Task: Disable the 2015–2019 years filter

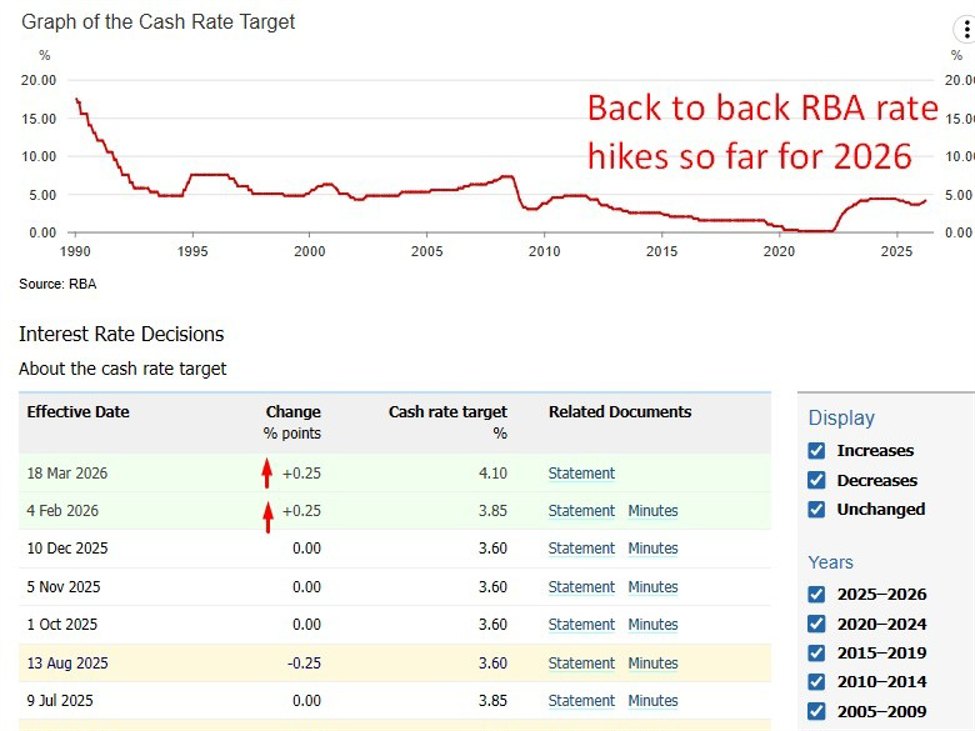Action: point(816,653)
